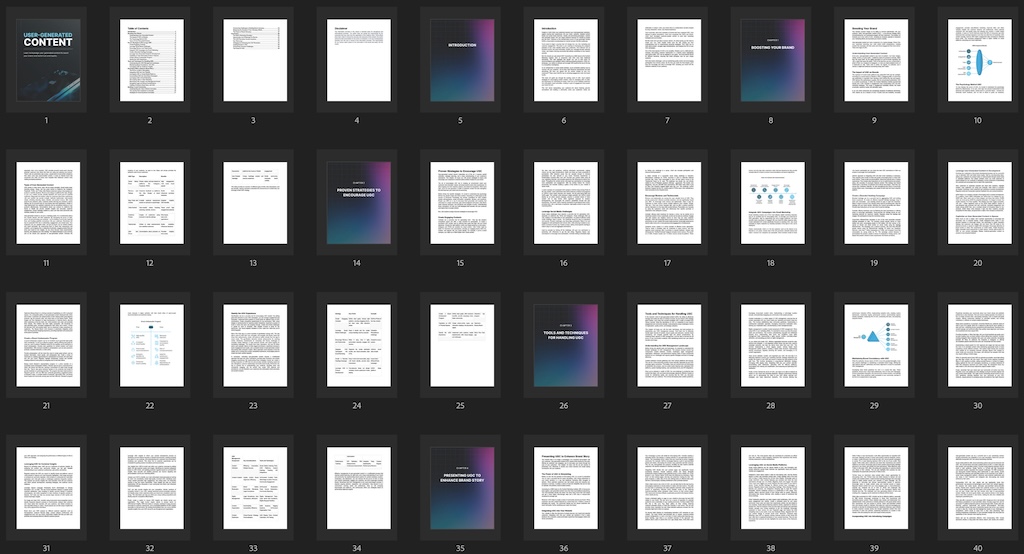Choose page 10 thumbnail with the diagram
1024x554 pixels.
(977, 60)
